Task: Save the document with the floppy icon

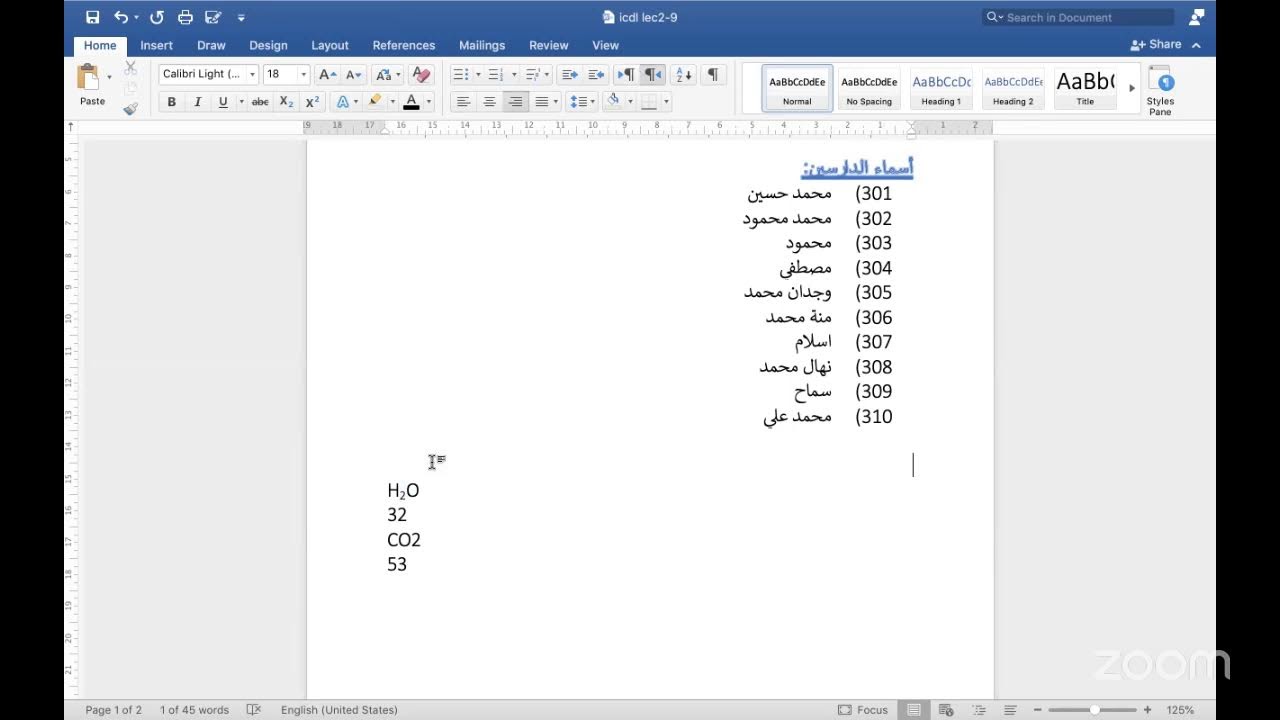Action: 93,17
